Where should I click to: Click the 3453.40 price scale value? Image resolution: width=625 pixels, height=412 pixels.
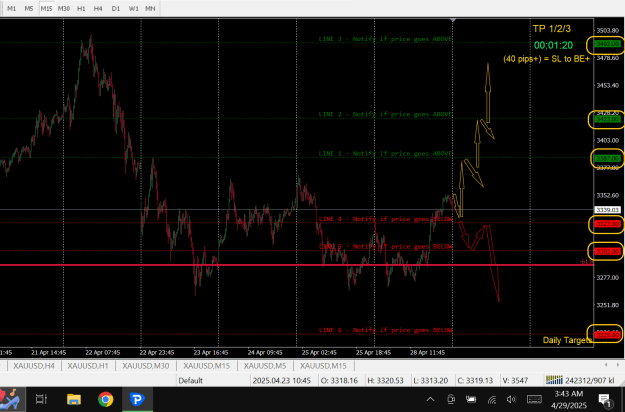[x=607, y=85]
